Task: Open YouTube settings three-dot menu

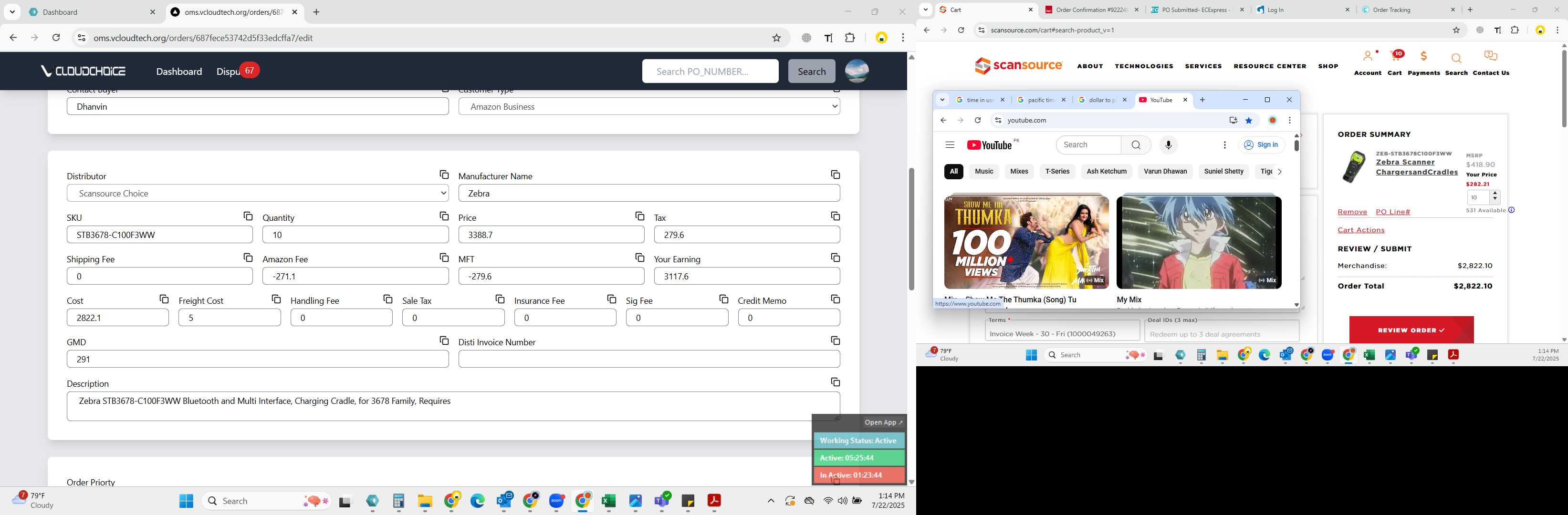Action: pos(1225,145)
